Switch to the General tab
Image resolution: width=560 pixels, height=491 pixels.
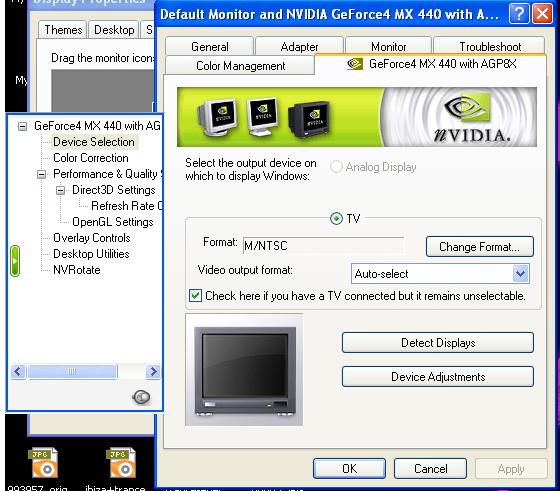pos(210,46)
